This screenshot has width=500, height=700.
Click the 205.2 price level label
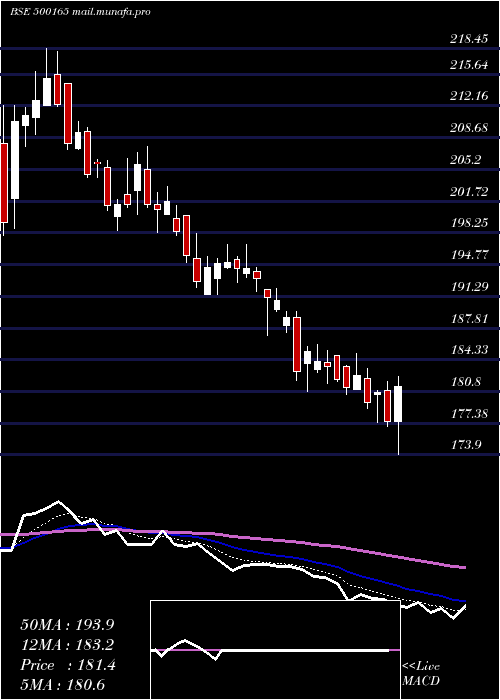click(x=466, y=160)
